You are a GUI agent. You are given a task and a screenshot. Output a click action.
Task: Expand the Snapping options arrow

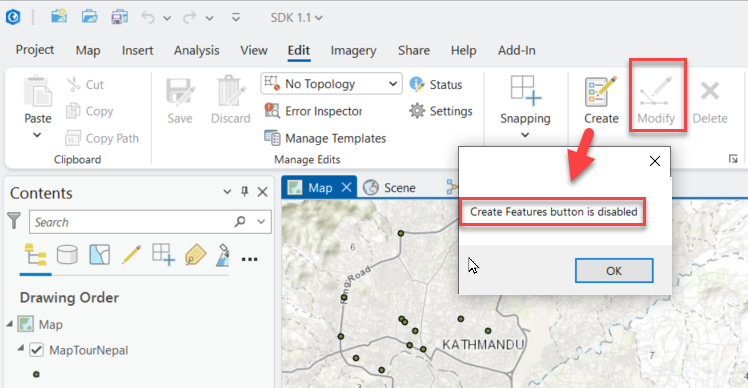point(525,135)
